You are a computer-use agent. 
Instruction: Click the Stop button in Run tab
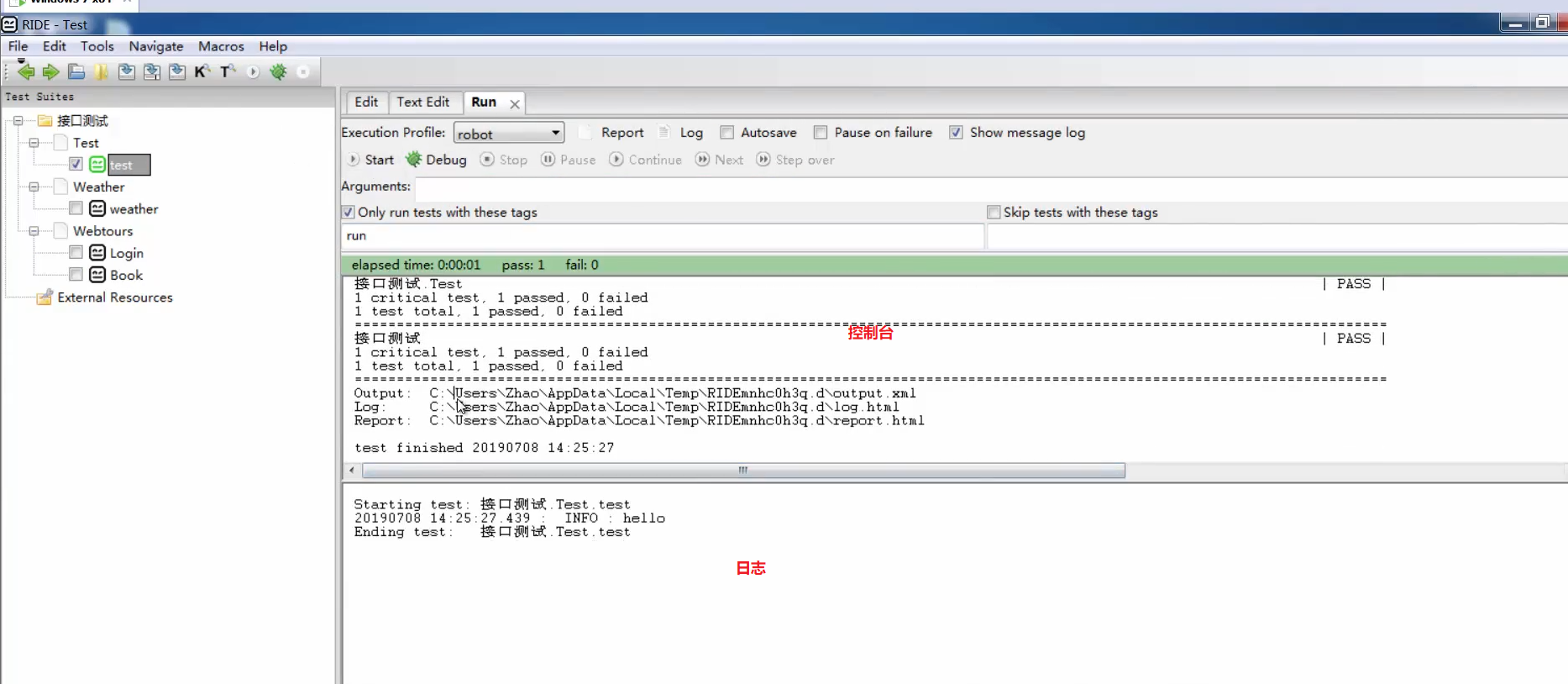point(504,160)
